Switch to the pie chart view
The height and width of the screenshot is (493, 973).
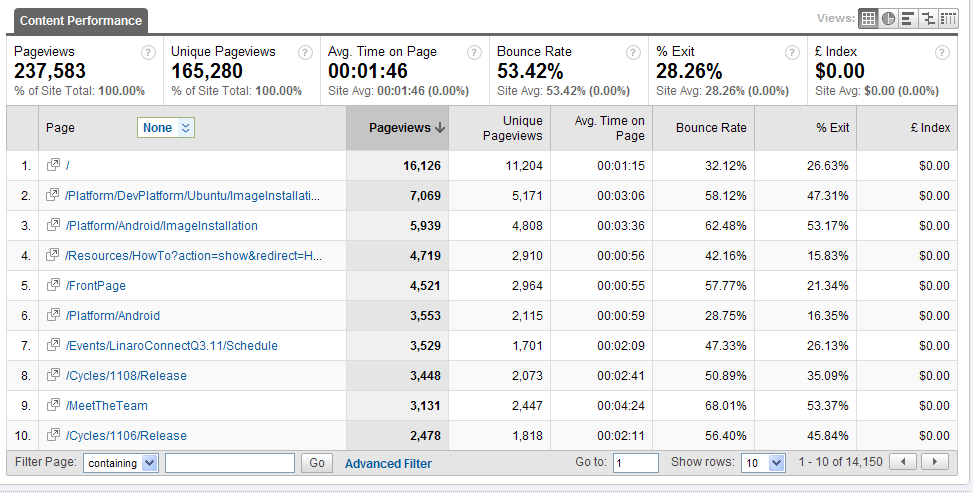pyautogui.click(x=888, y=18)
